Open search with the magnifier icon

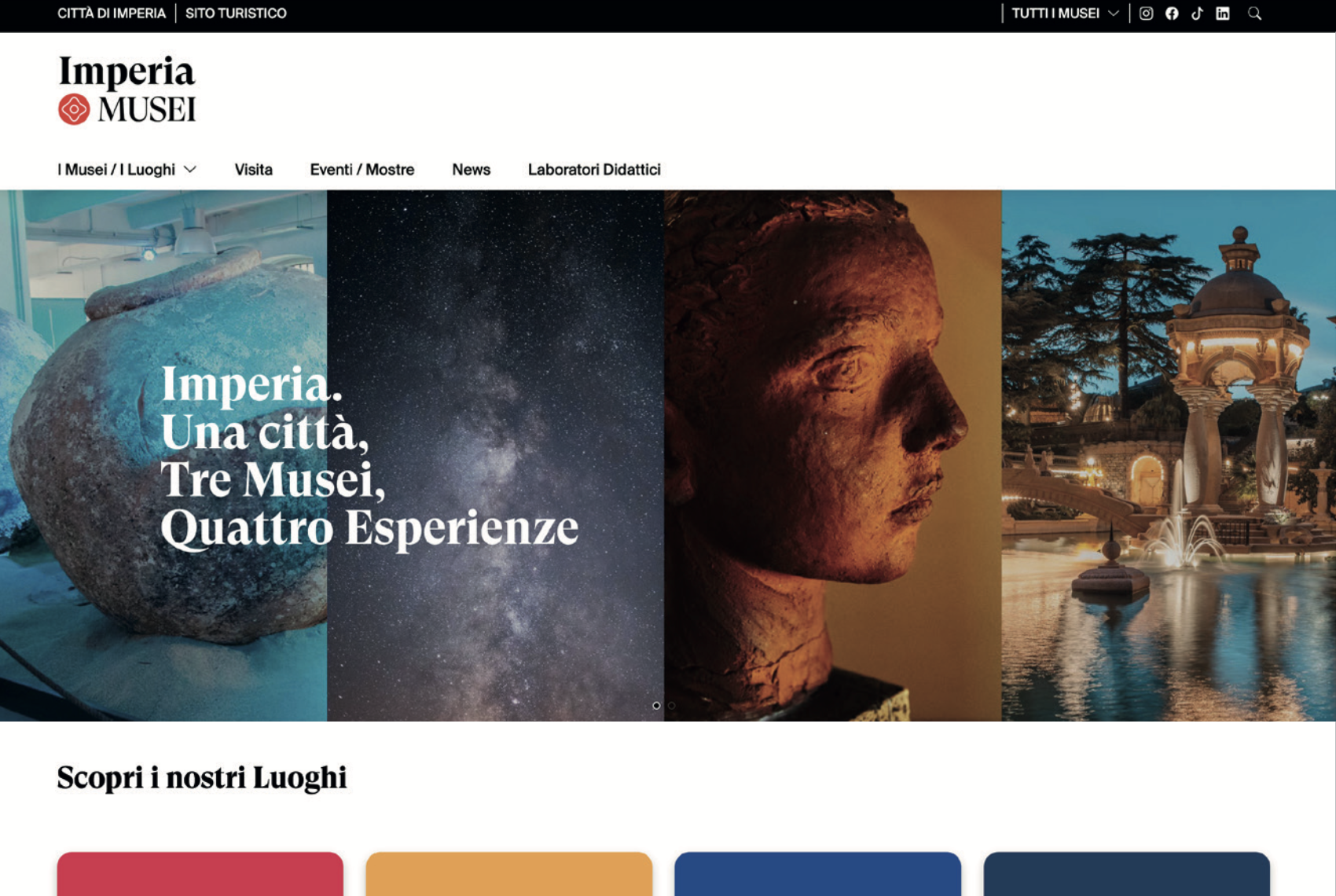pos(1254,13)
